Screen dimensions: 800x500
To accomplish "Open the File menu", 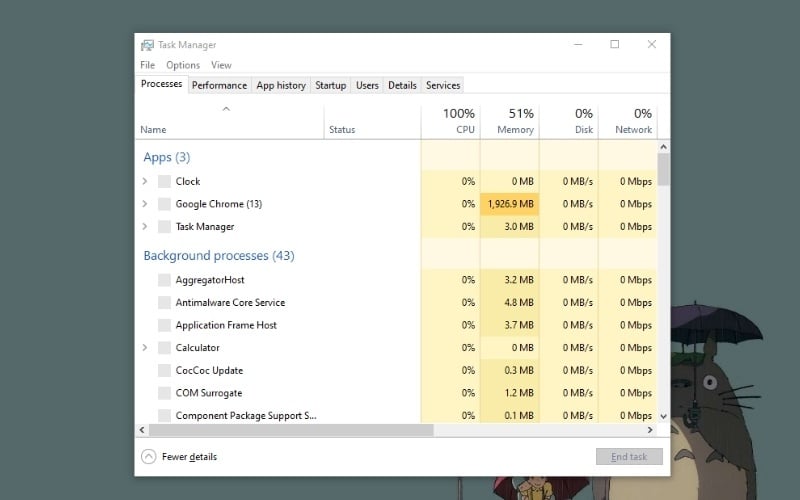I will 147,65.
